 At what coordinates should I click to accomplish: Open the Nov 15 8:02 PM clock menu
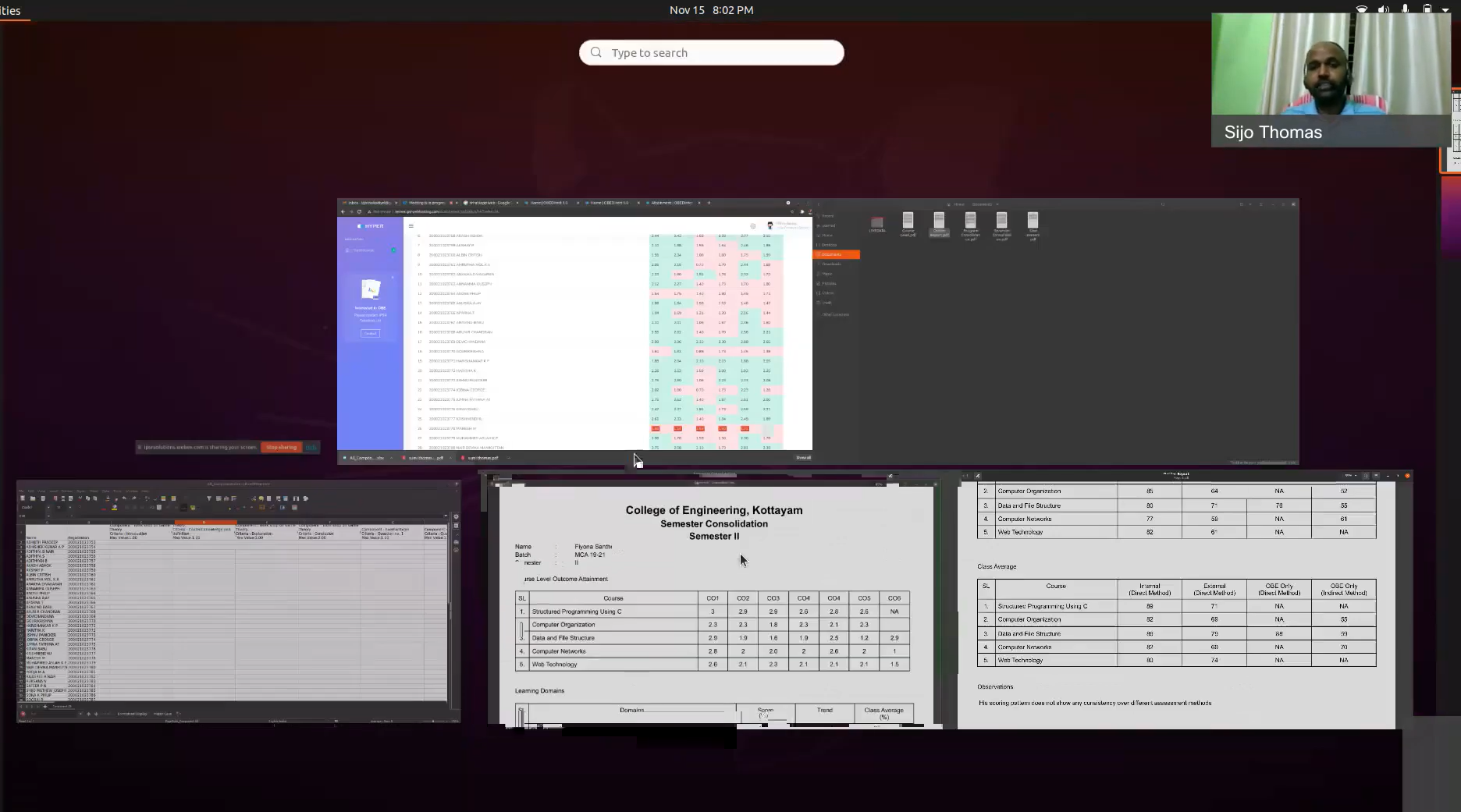(x=711, y=10)
